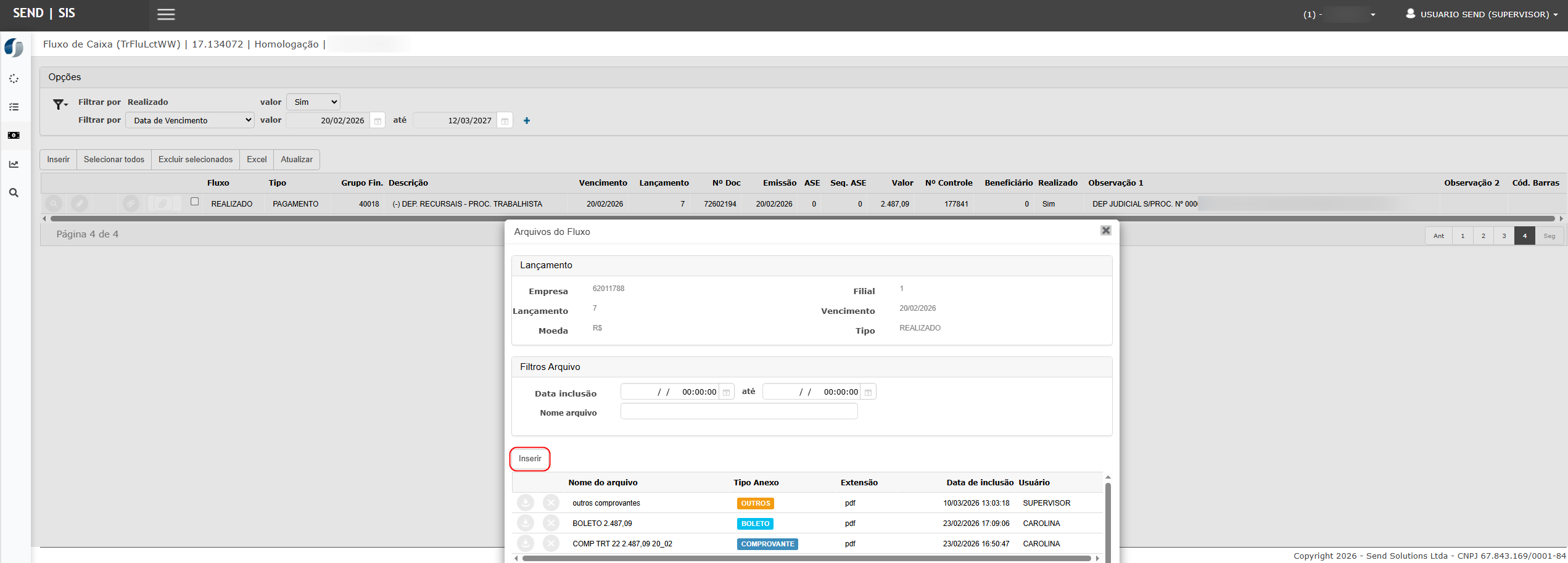This screenshot has width=1568, height=563.
Task: Open the chart reports icon in sidebar
Action: pos(14,164)
